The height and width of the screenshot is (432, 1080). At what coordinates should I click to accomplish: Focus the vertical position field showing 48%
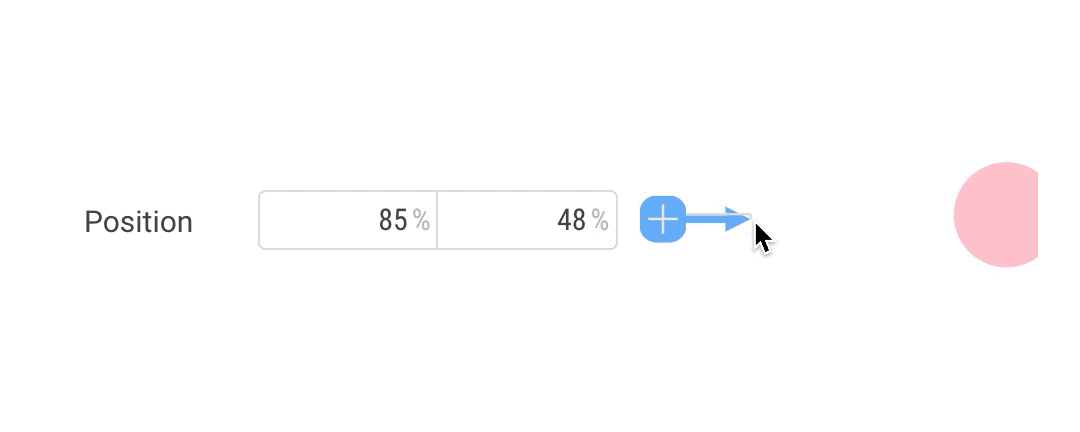pyautogui.click(x=527, y=220)
